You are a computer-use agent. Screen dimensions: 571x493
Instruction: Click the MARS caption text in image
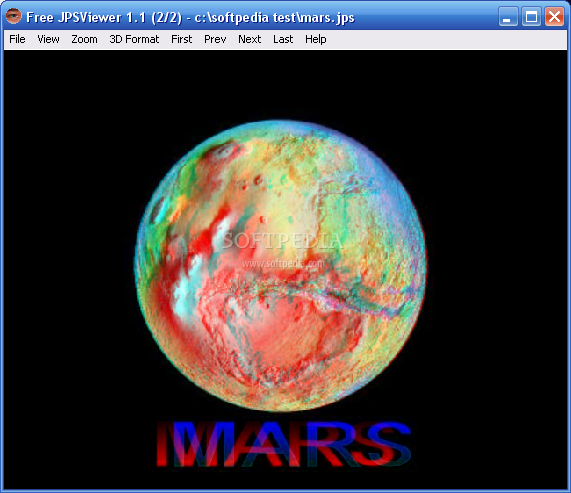pyautogui.click(x=284, y=444)
